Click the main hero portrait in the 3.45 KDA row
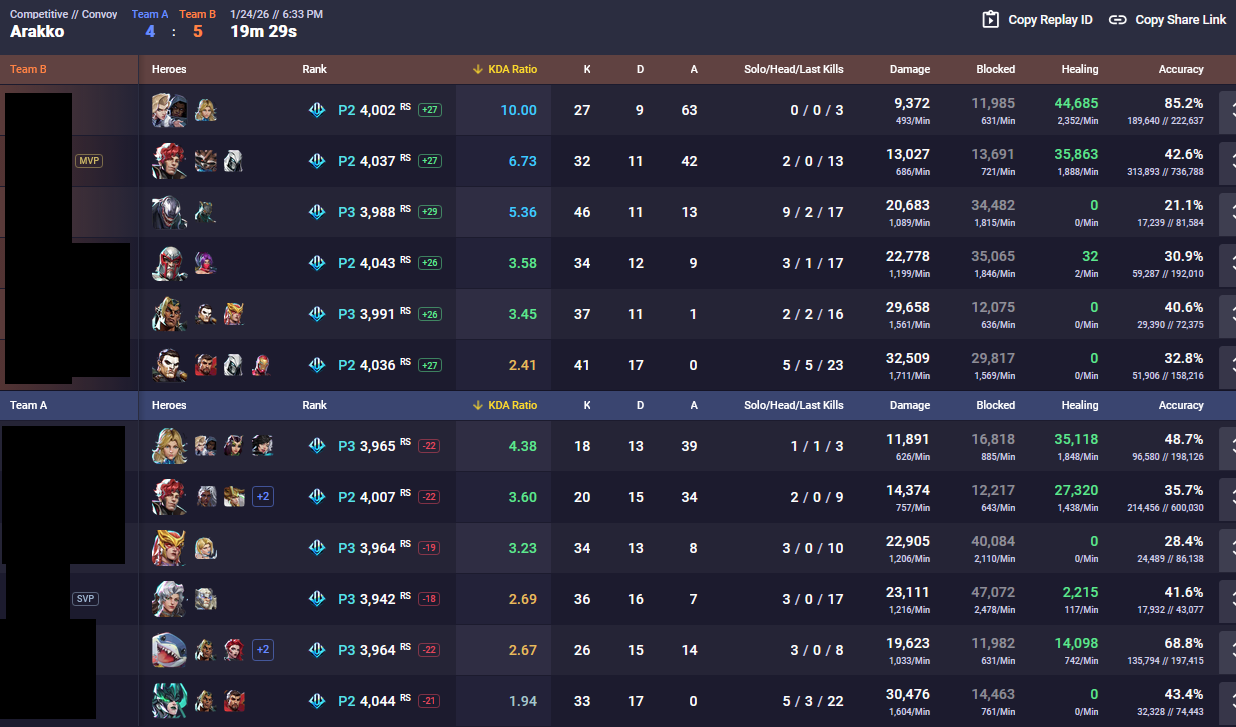The height and width of the screenshot is (727, 1236). (169, 314)
